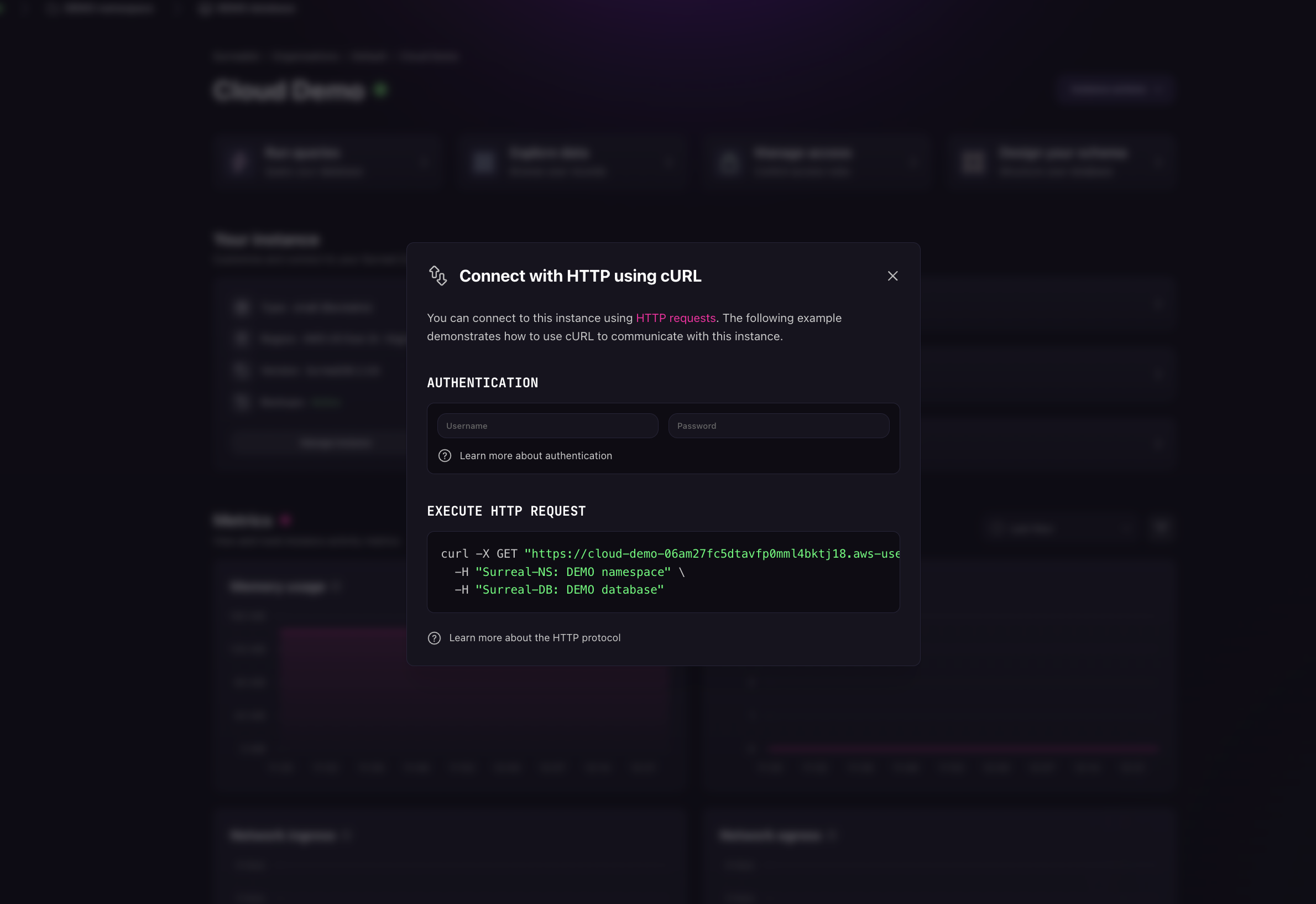
Task: Click the curl keyword in code block
Action: coord(454,554)
